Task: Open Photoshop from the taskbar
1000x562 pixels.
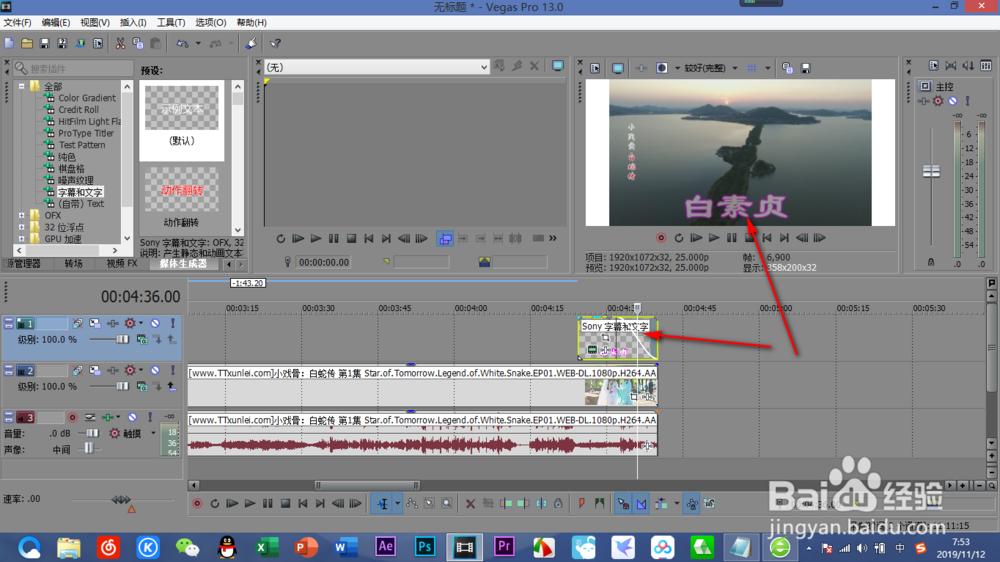Action: [x=425, y=547]
